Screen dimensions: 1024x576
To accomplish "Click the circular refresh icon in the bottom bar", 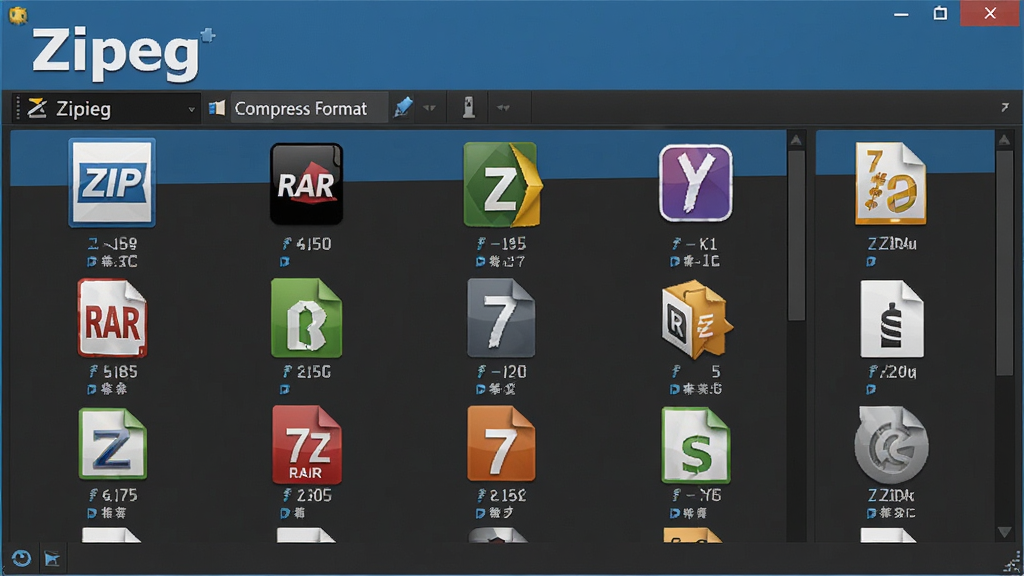I will [x=21, y=558].
